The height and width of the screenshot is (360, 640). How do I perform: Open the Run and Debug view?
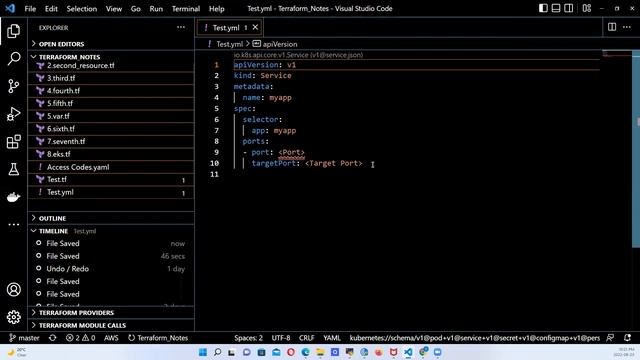13,114
